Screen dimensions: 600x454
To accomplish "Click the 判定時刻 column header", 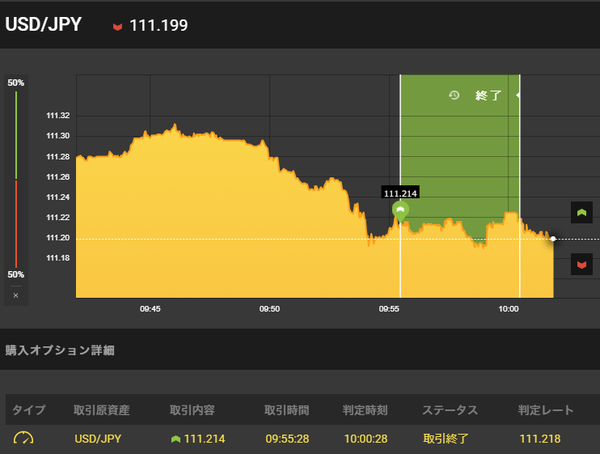I will pos(365,410).
